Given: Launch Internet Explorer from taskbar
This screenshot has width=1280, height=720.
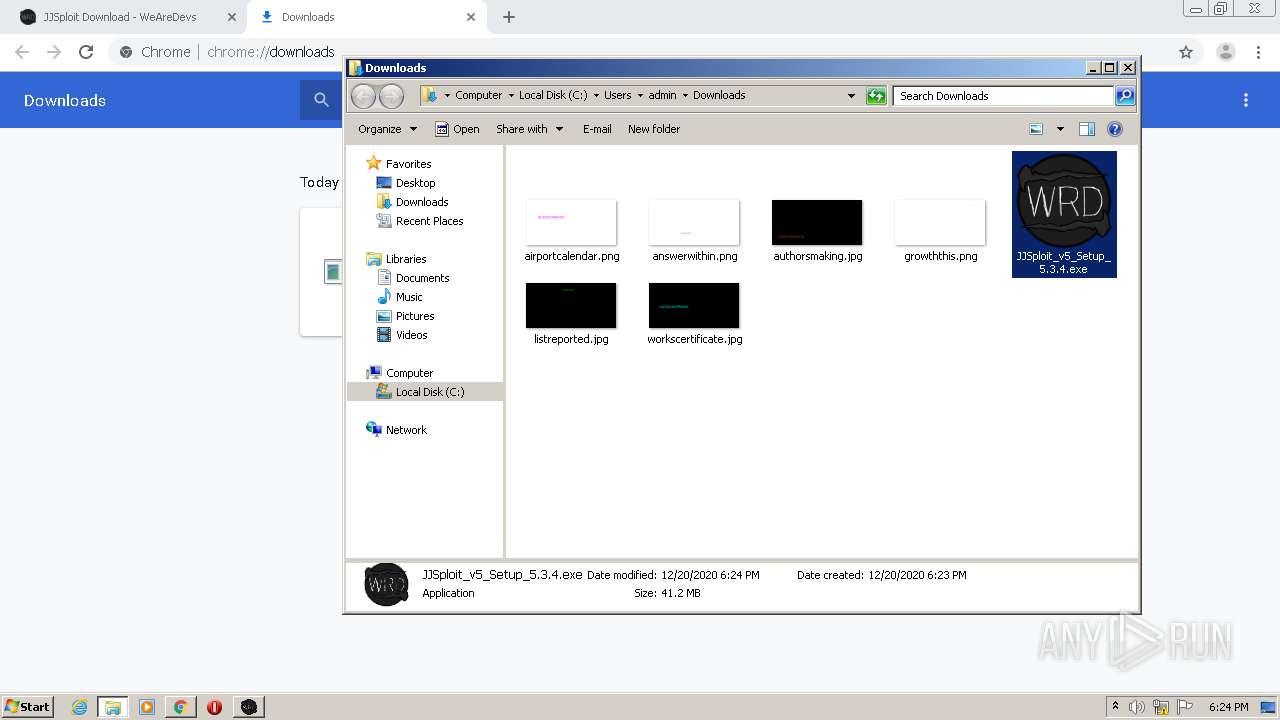Looking at the screenshot, I should (x=80, y=707).
